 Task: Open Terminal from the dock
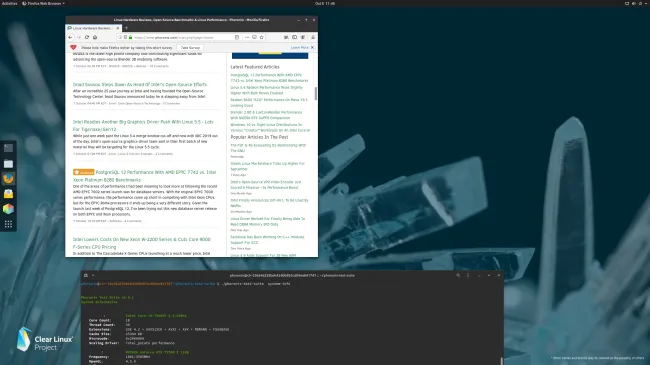(x=8, y=148)
